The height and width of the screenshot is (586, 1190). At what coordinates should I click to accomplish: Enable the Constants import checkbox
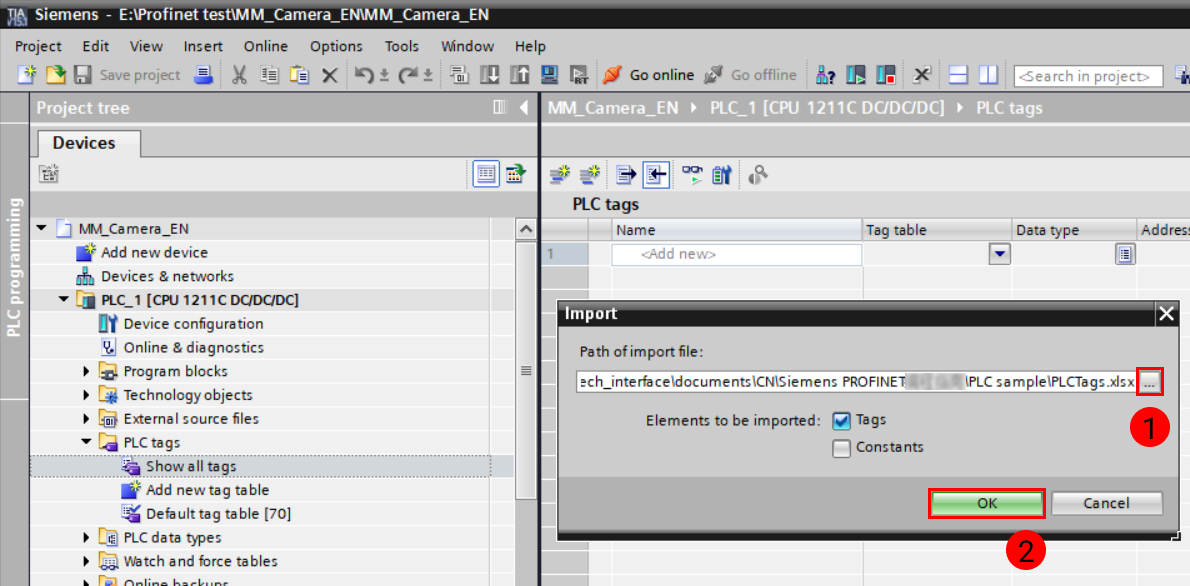[x=842, y=447]
